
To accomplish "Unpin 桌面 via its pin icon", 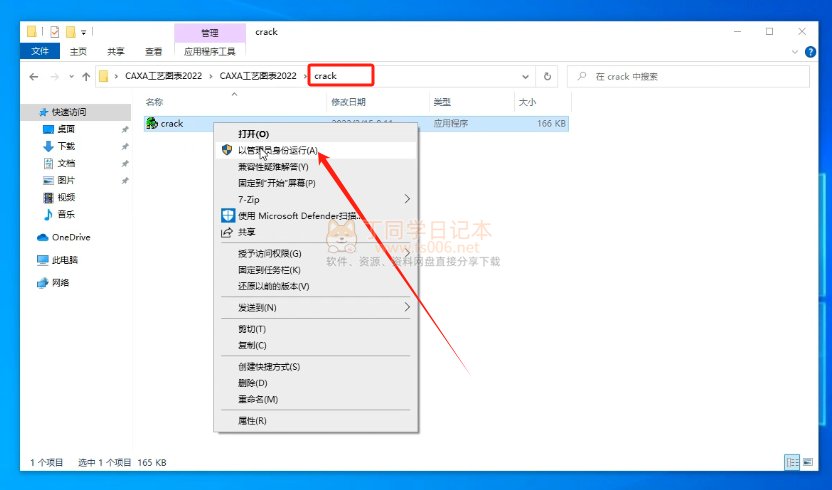I will (125, 130).
